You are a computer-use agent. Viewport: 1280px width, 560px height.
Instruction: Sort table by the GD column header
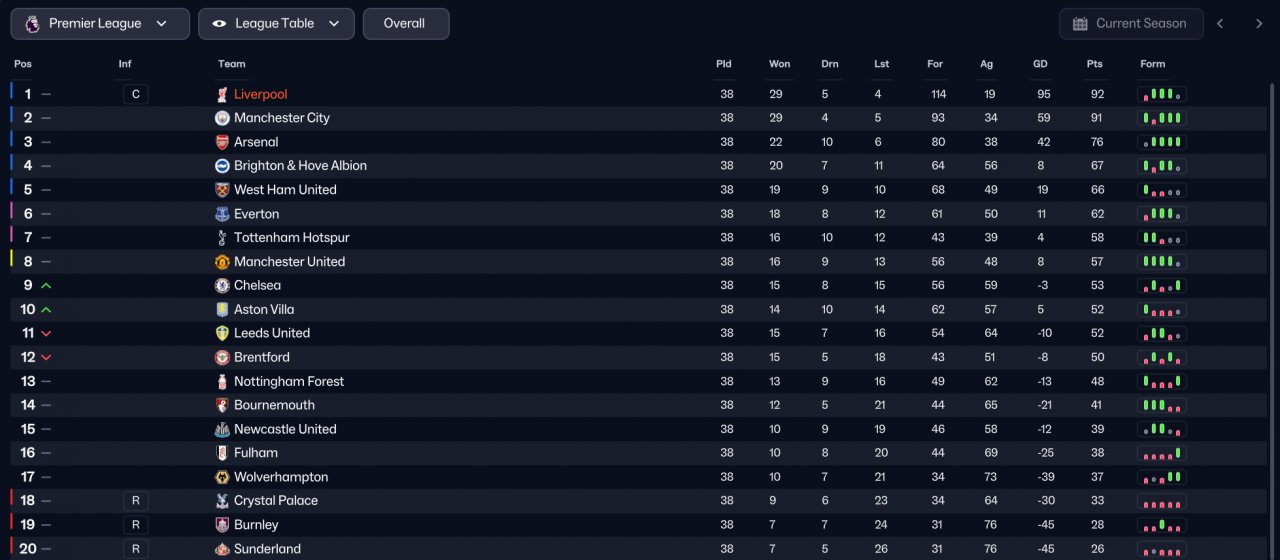tap(1040, 64)
